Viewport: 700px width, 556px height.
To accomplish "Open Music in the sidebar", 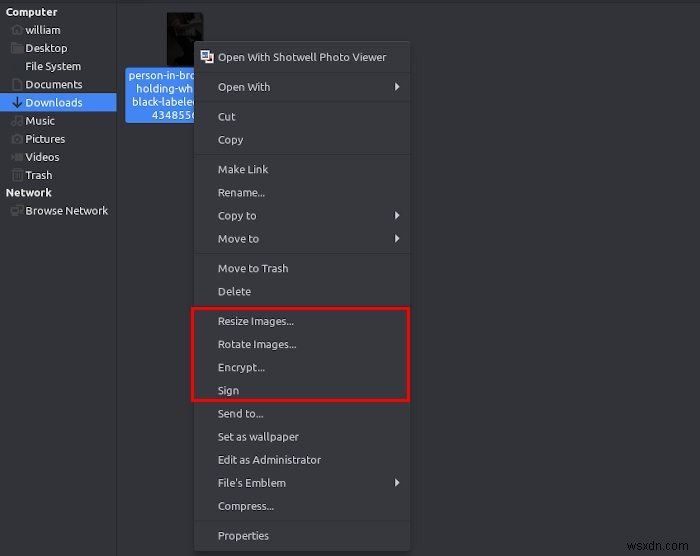I will pyautogui.click(x=58, y=121).
